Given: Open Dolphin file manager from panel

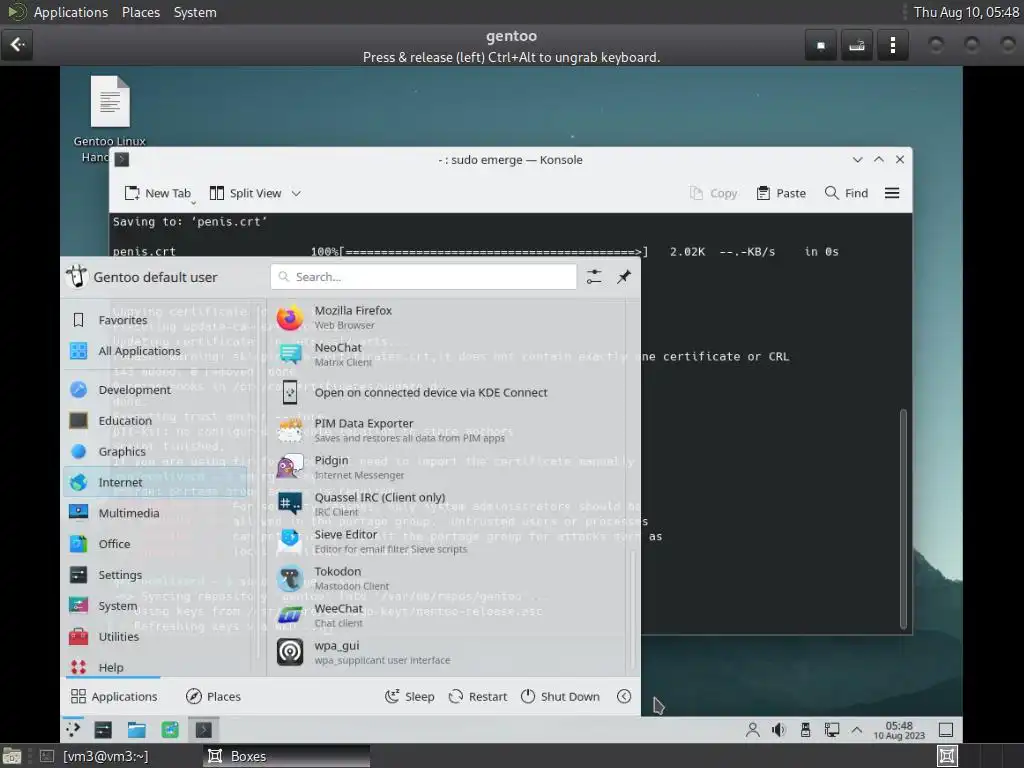Looking at the screenshot, I should click(x=136, y=729).
